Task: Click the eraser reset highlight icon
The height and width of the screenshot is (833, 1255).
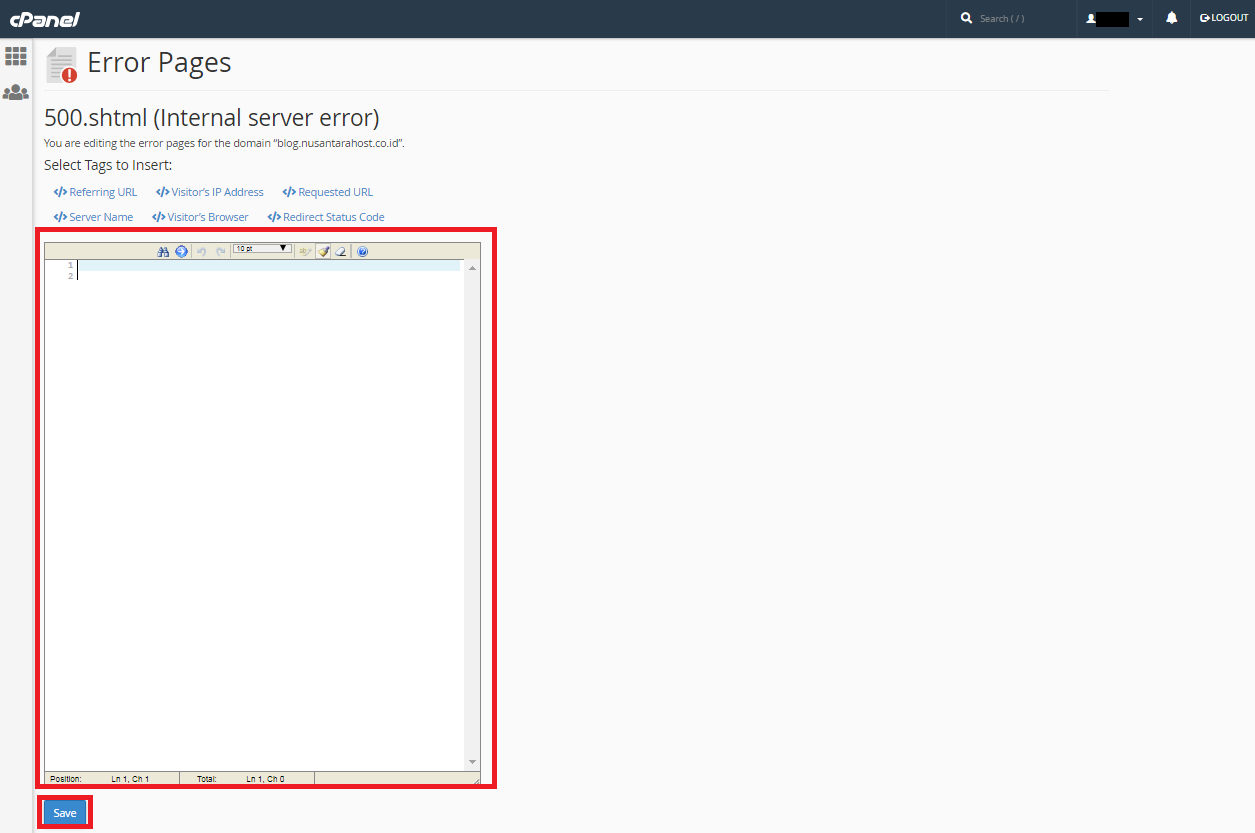Action: coord(341,252)
